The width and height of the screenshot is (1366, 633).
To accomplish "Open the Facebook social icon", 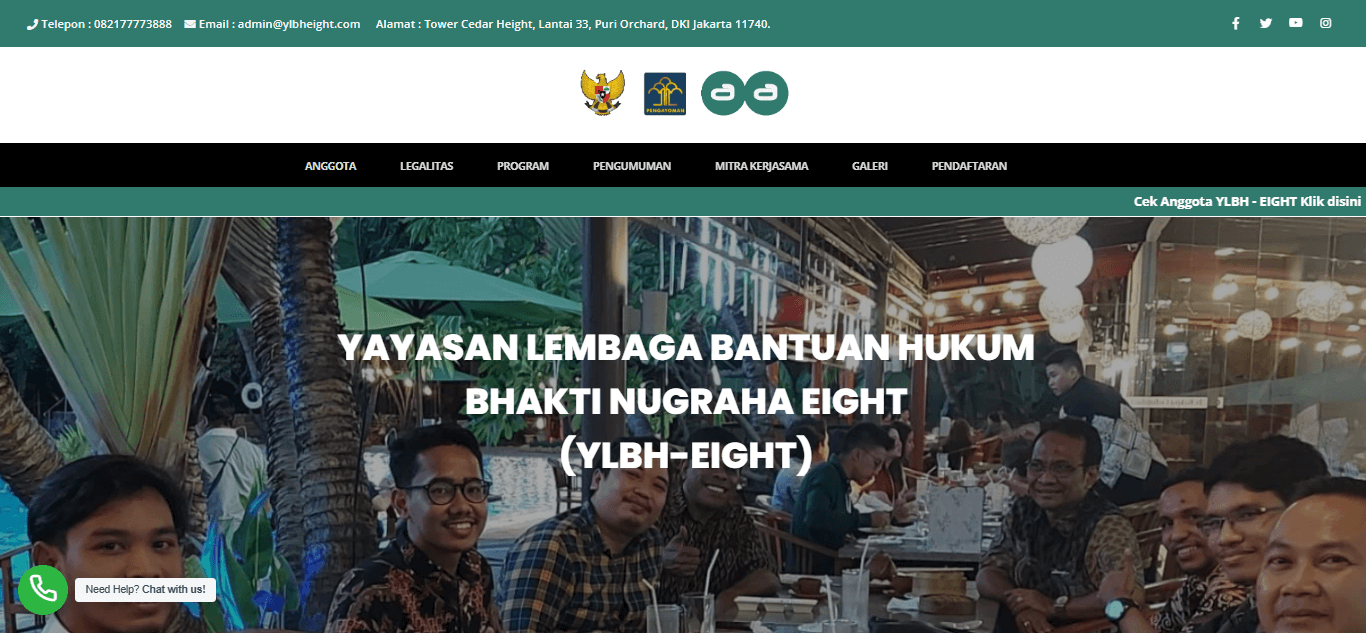I will click(1236, 23).
